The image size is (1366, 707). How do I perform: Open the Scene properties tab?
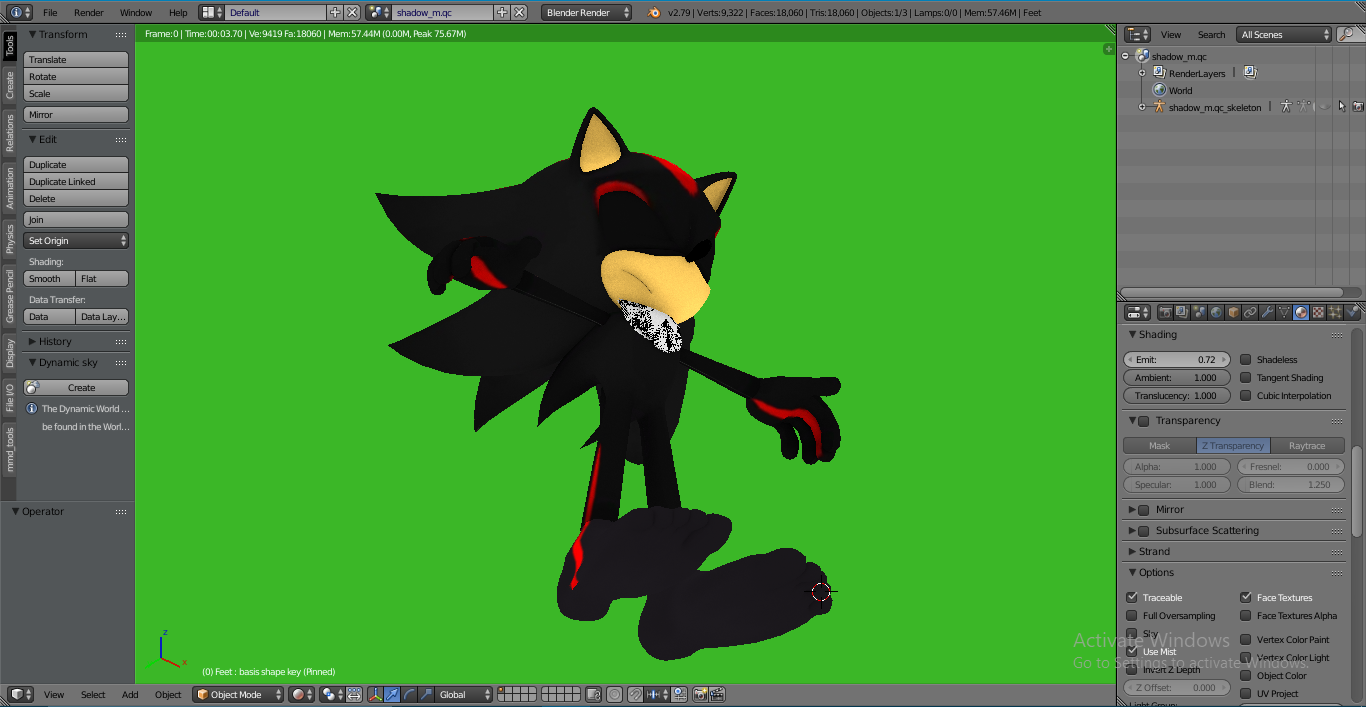click(x=1200, y=313)
